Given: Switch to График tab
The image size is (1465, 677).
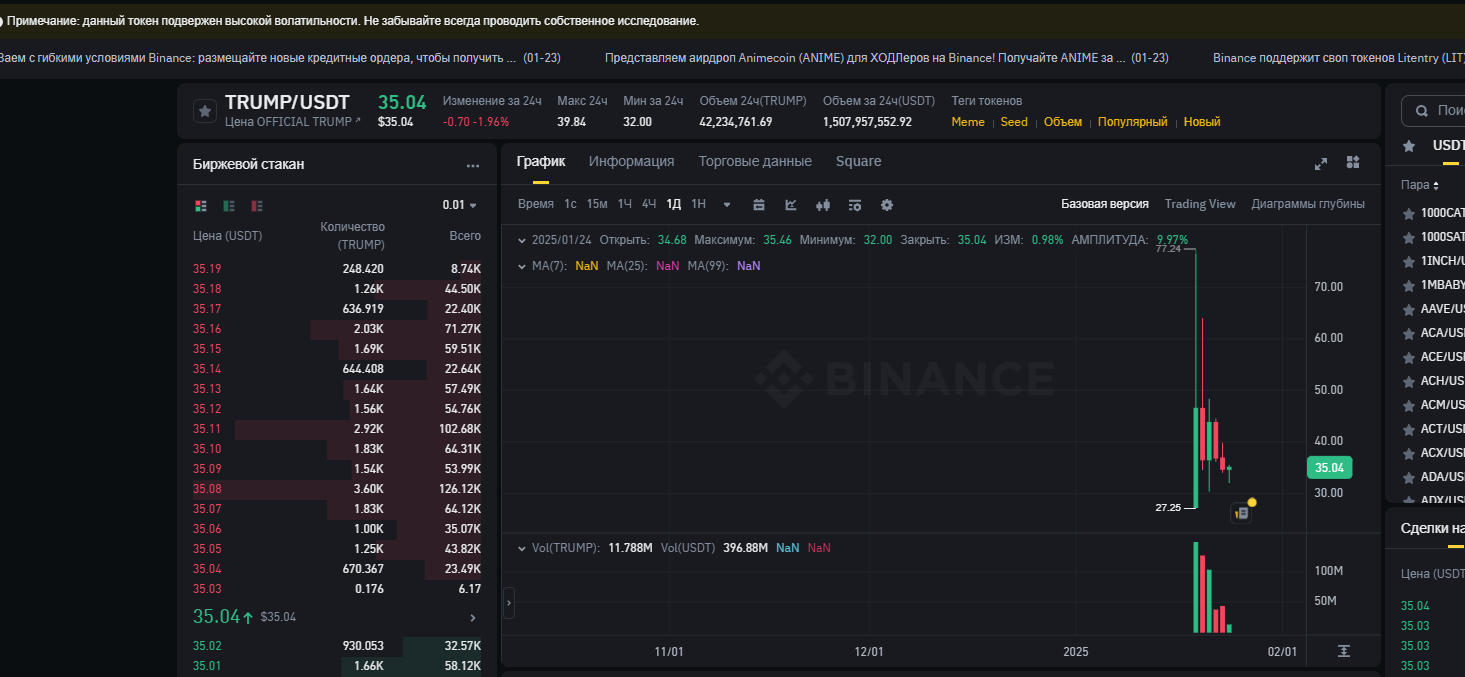Looking at the screenshot, I should pyautogui.click(x=541, y=161).
